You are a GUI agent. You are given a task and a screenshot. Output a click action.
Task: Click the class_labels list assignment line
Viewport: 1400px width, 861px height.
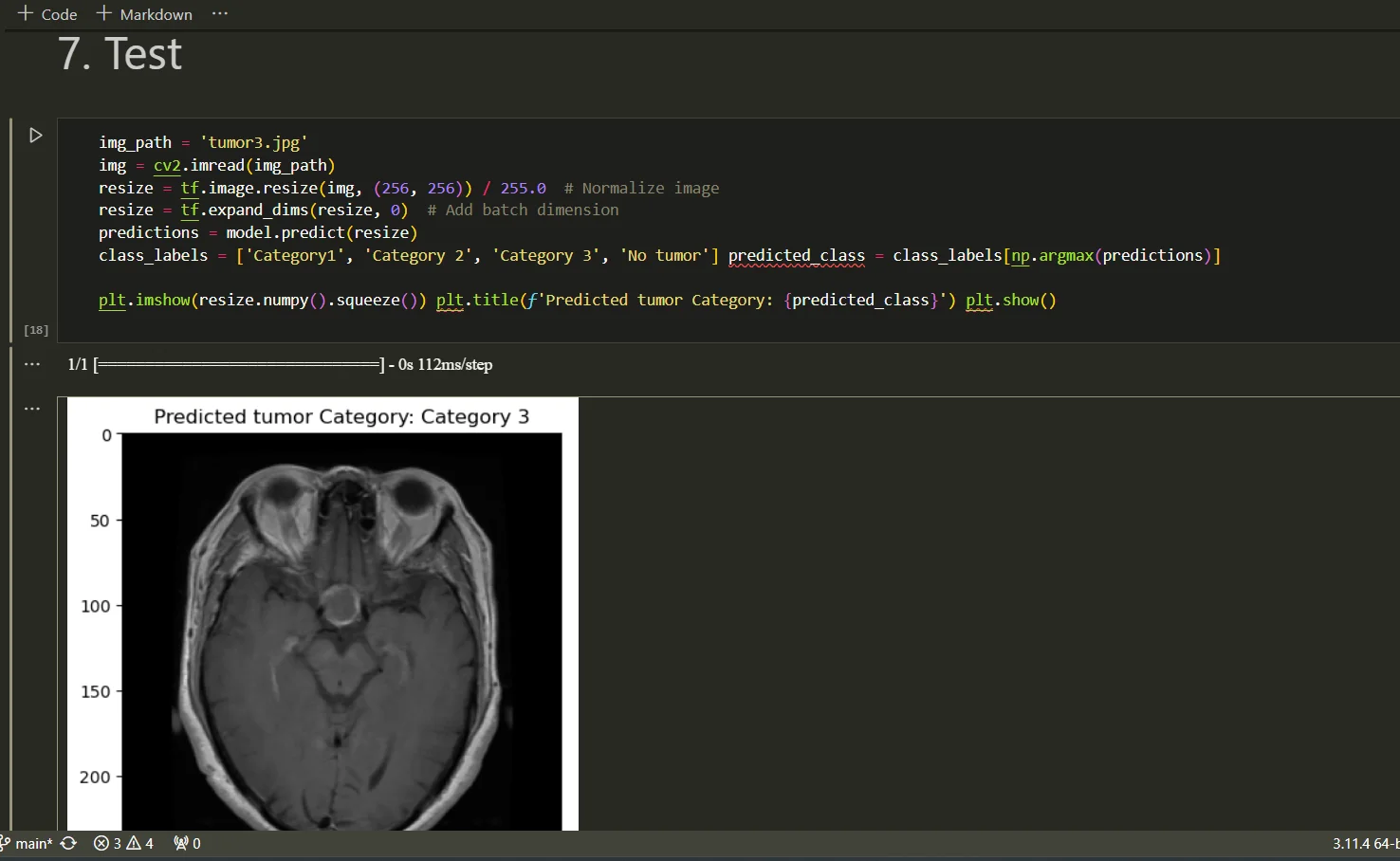409,255
